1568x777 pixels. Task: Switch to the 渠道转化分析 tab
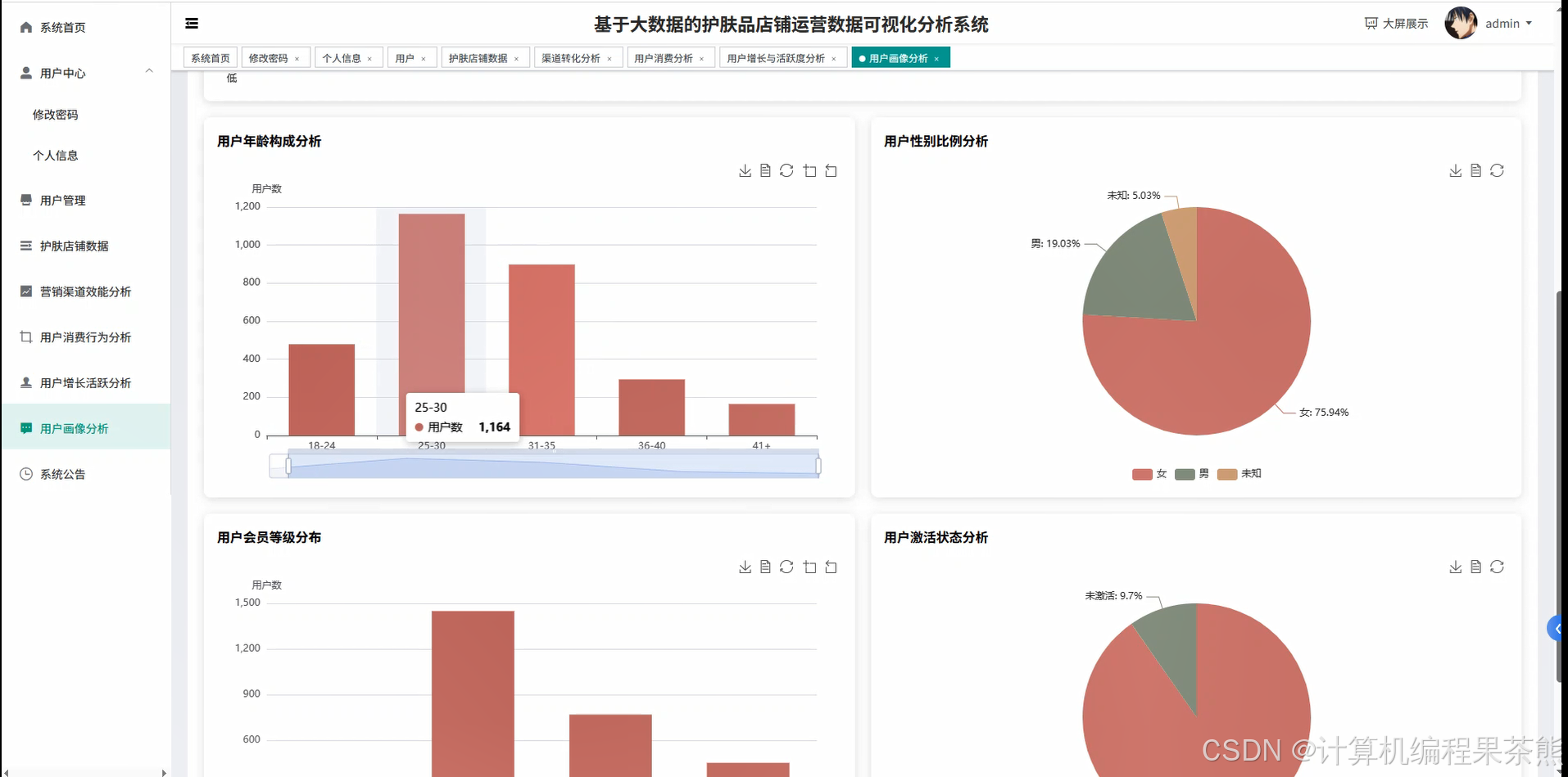(x=571, y=58)
